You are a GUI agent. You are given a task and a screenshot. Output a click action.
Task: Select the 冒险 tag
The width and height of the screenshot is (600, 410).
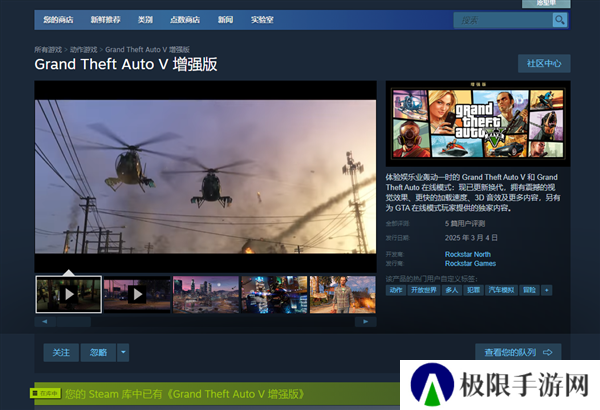click(529, 290)
